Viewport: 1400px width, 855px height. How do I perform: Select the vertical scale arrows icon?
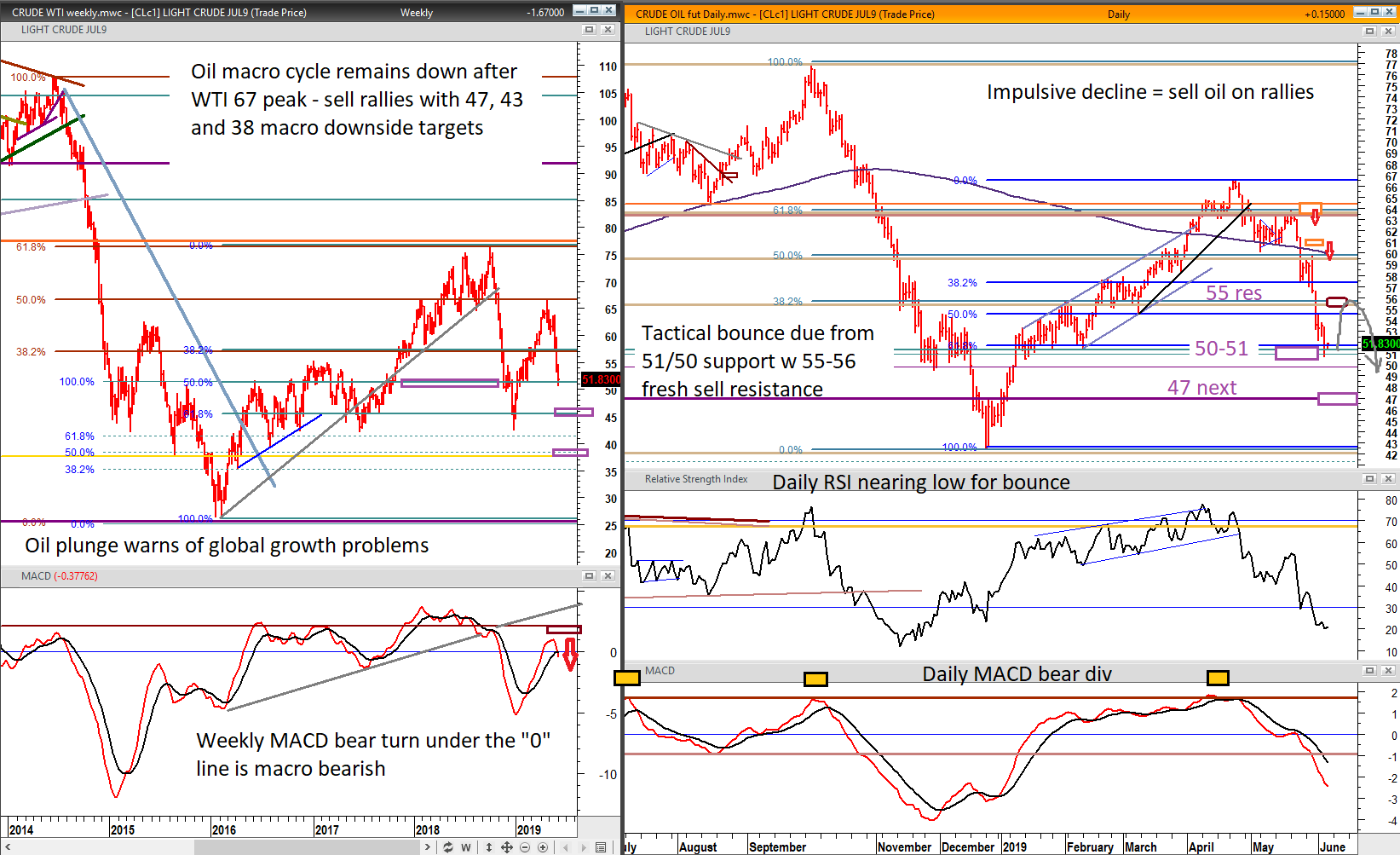click(x=489, y=847)
